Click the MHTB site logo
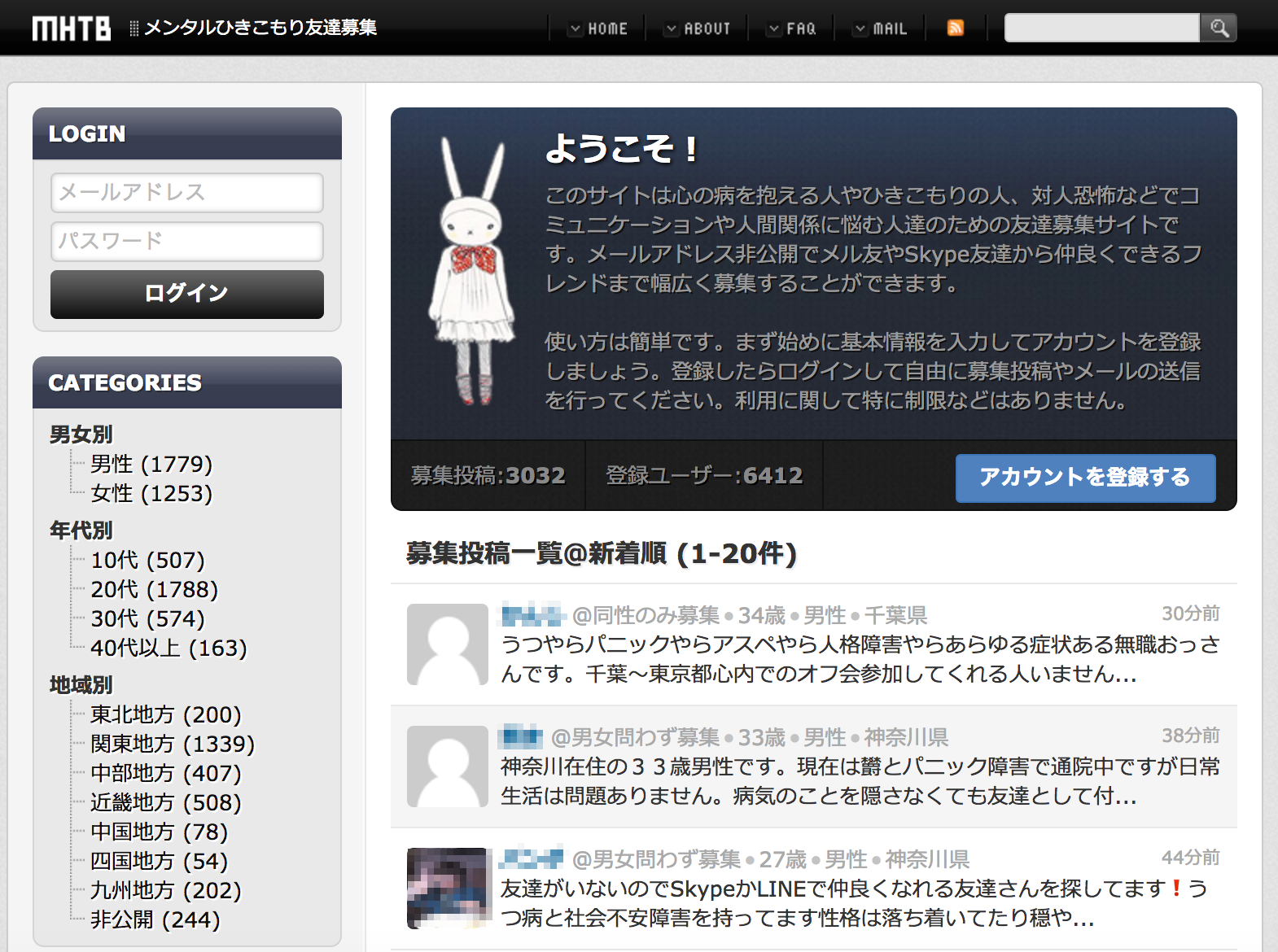 [72, 28]
